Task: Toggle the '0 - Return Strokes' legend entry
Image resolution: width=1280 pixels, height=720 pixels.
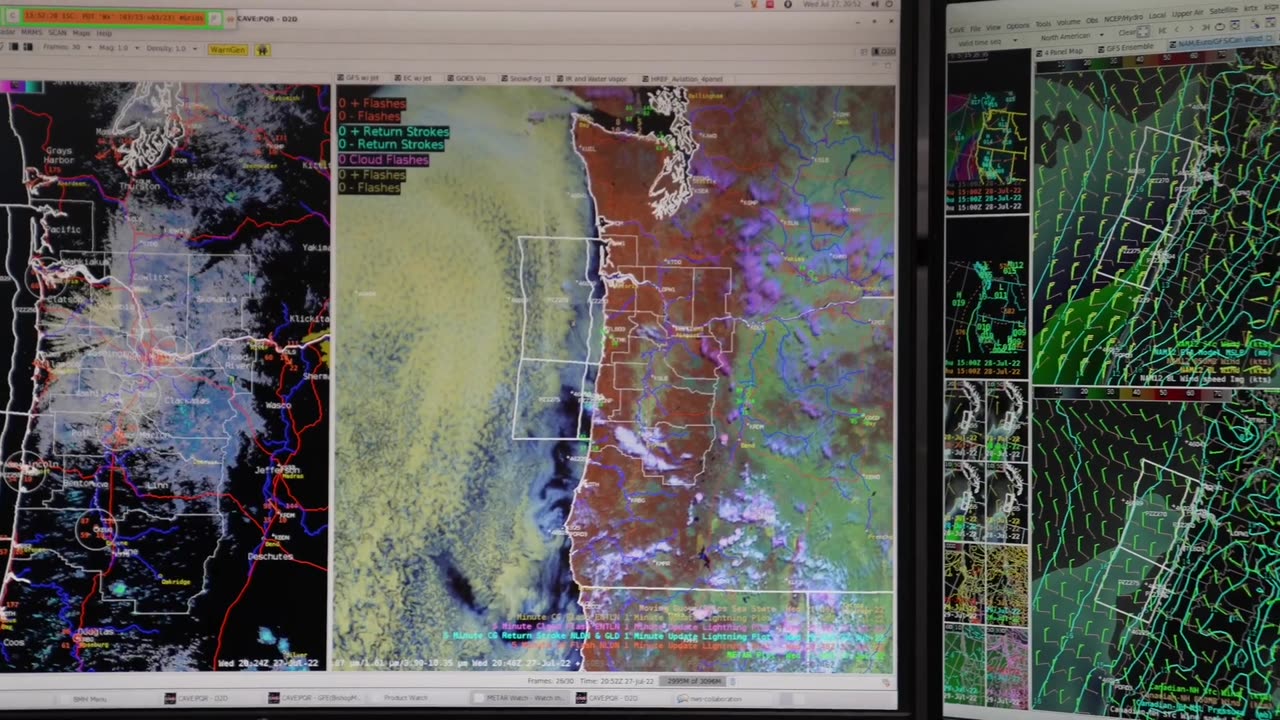Action: 391,145
